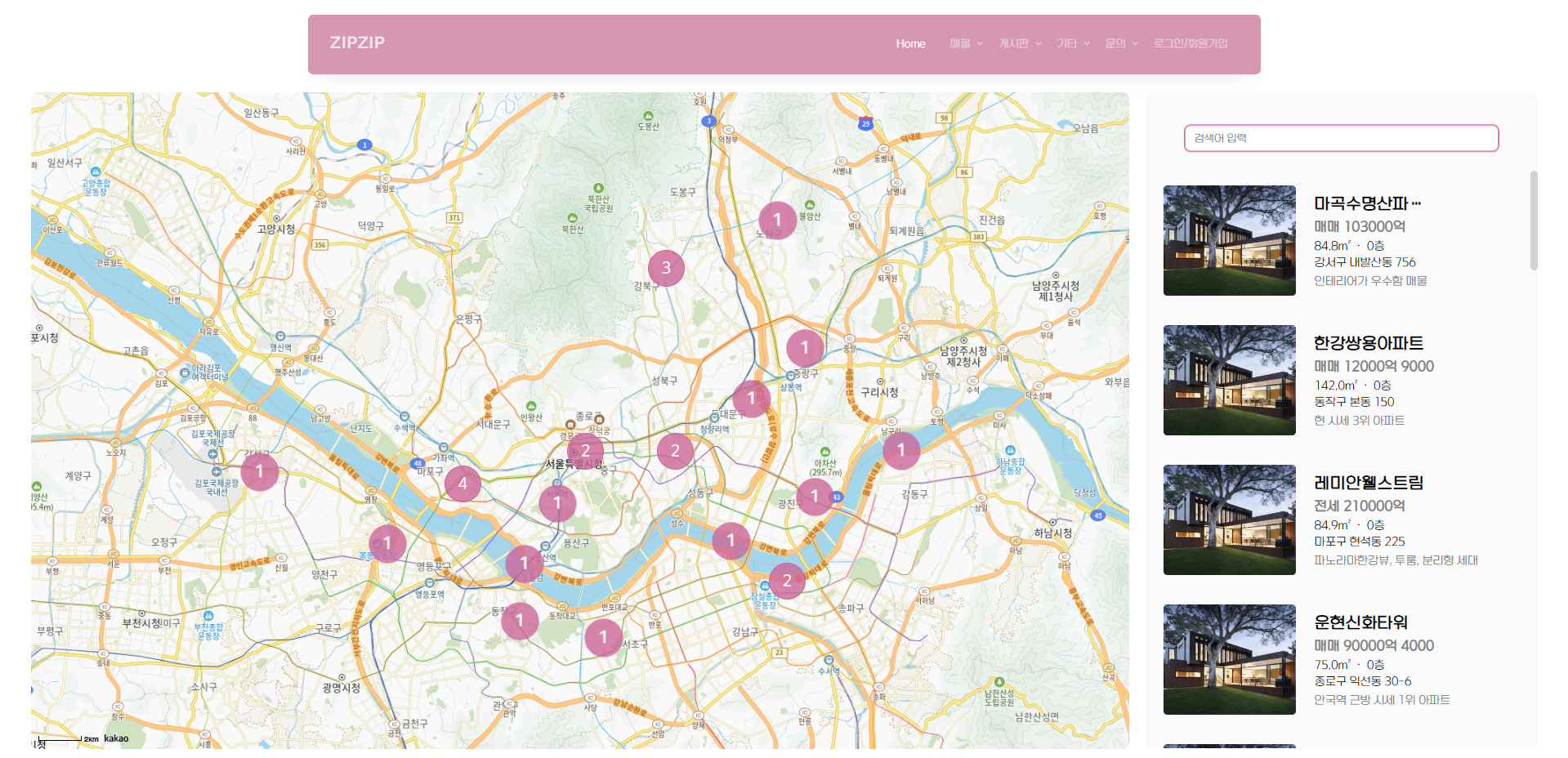Click the marker 1 near 동작구
1568x758 pixels.
[520, 621]
